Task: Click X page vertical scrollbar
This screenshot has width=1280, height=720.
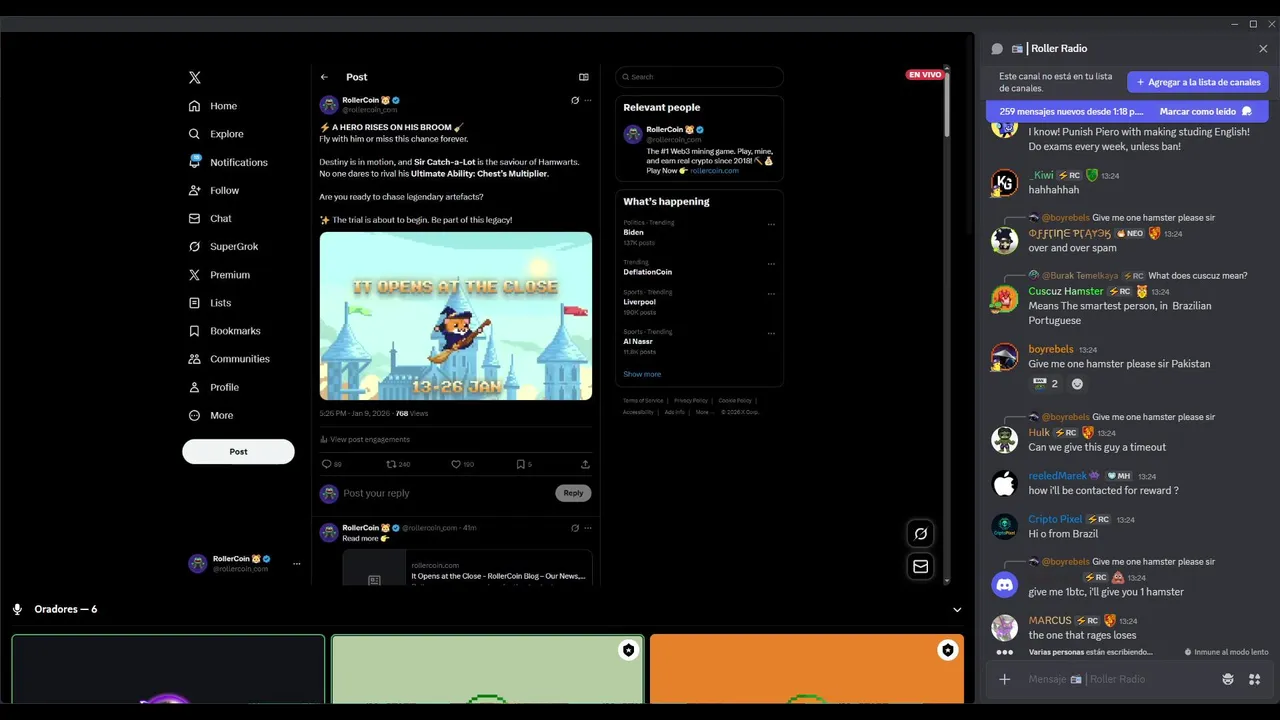Action: point(946,103)
